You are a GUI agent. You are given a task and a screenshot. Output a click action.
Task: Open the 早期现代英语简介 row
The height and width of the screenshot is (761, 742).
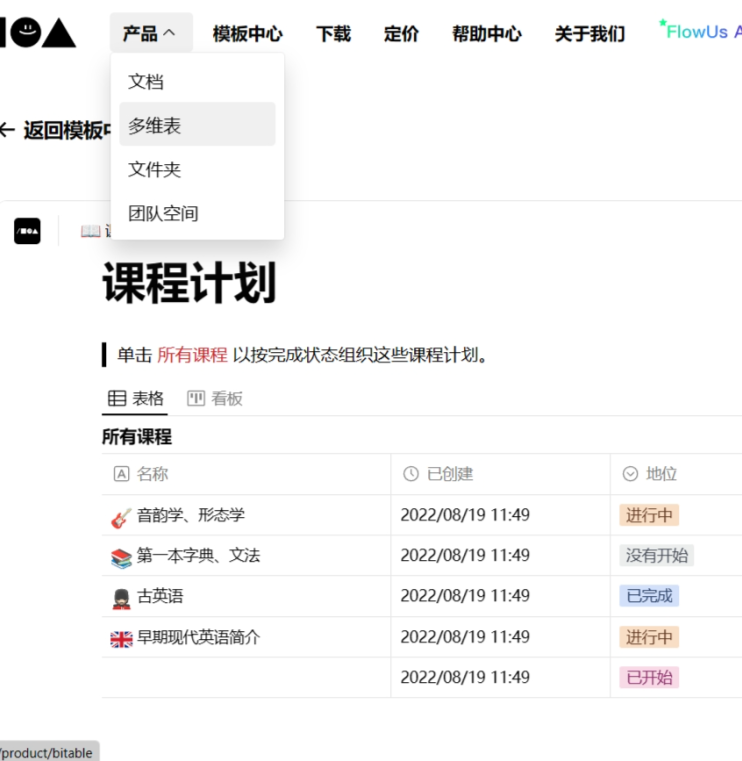[x=198, y=637]
